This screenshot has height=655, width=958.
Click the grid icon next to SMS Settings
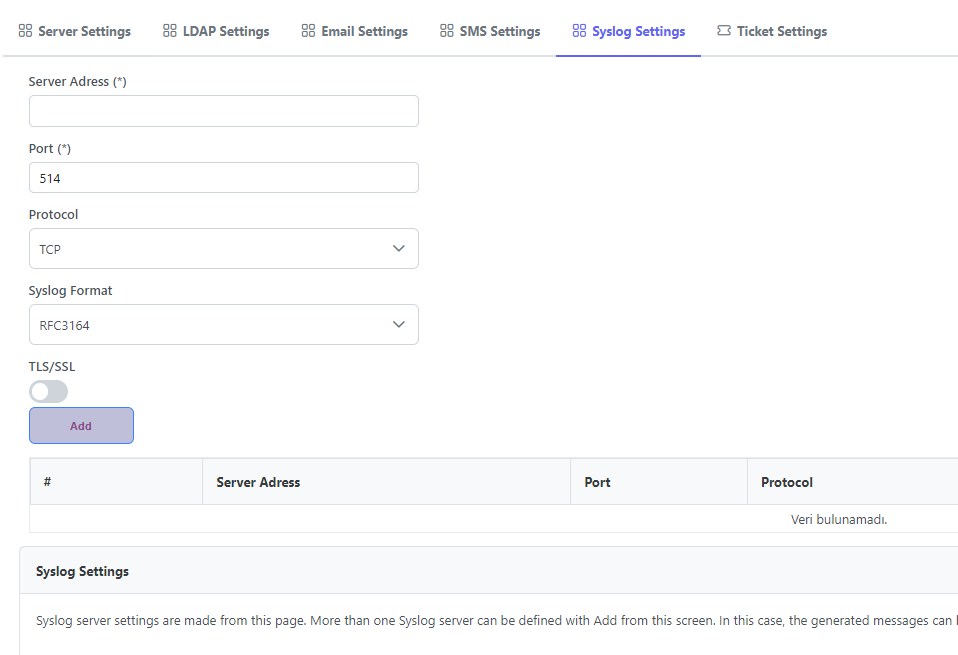tap(447, 31)
